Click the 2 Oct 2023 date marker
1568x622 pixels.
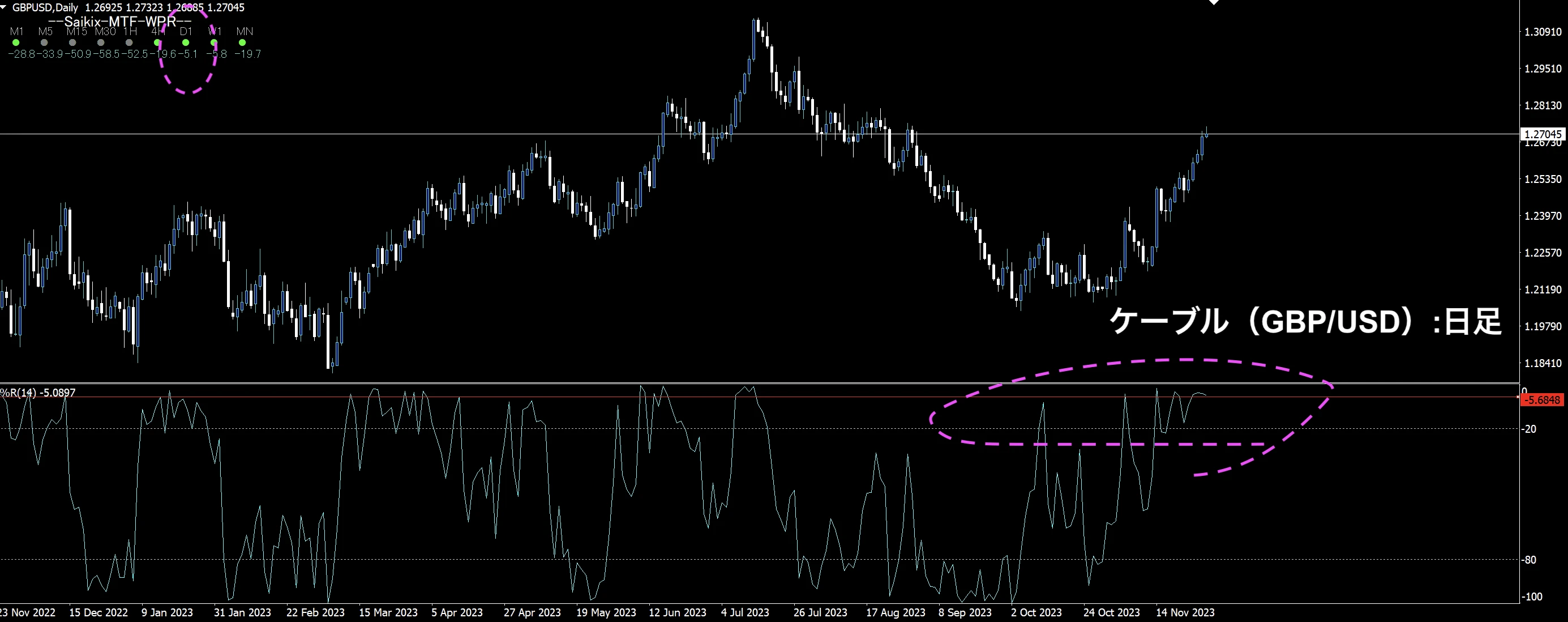[1036, 613]
